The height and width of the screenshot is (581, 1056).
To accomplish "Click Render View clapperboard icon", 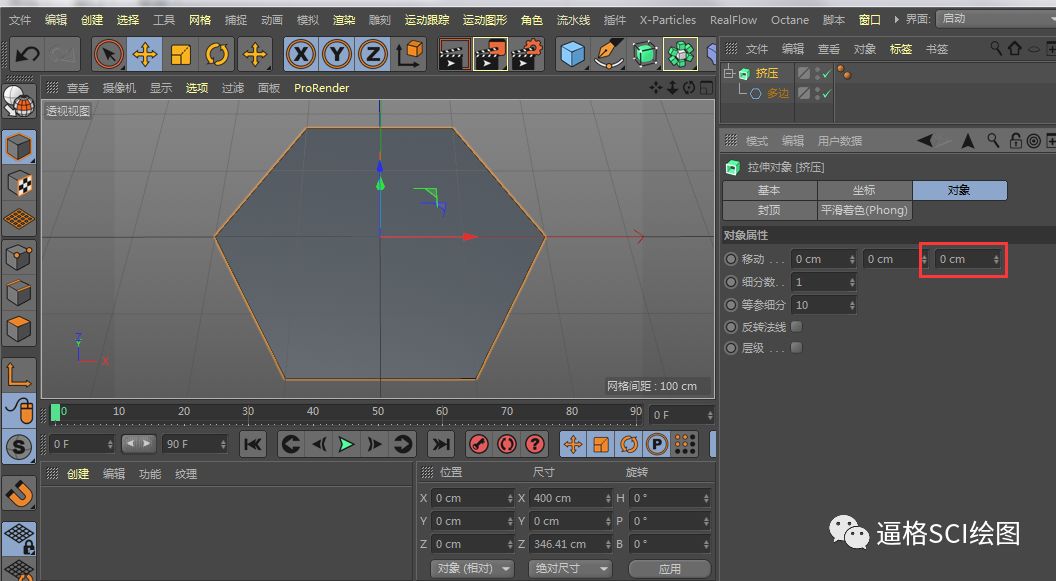I will click(x=455, y=54).
